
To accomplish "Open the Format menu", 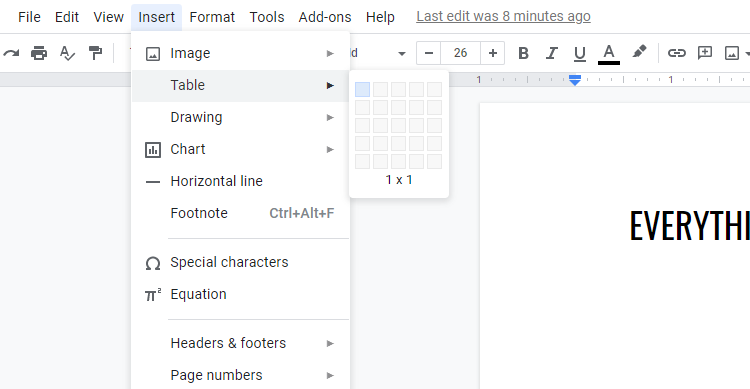I will [212, 17].
